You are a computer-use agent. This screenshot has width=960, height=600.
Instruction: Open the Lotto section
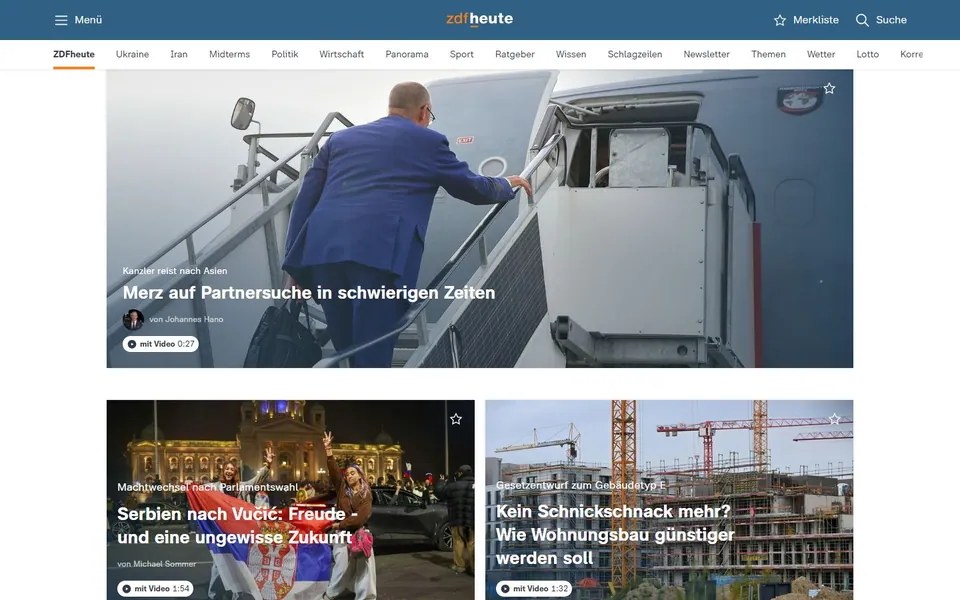click(868, 54)
